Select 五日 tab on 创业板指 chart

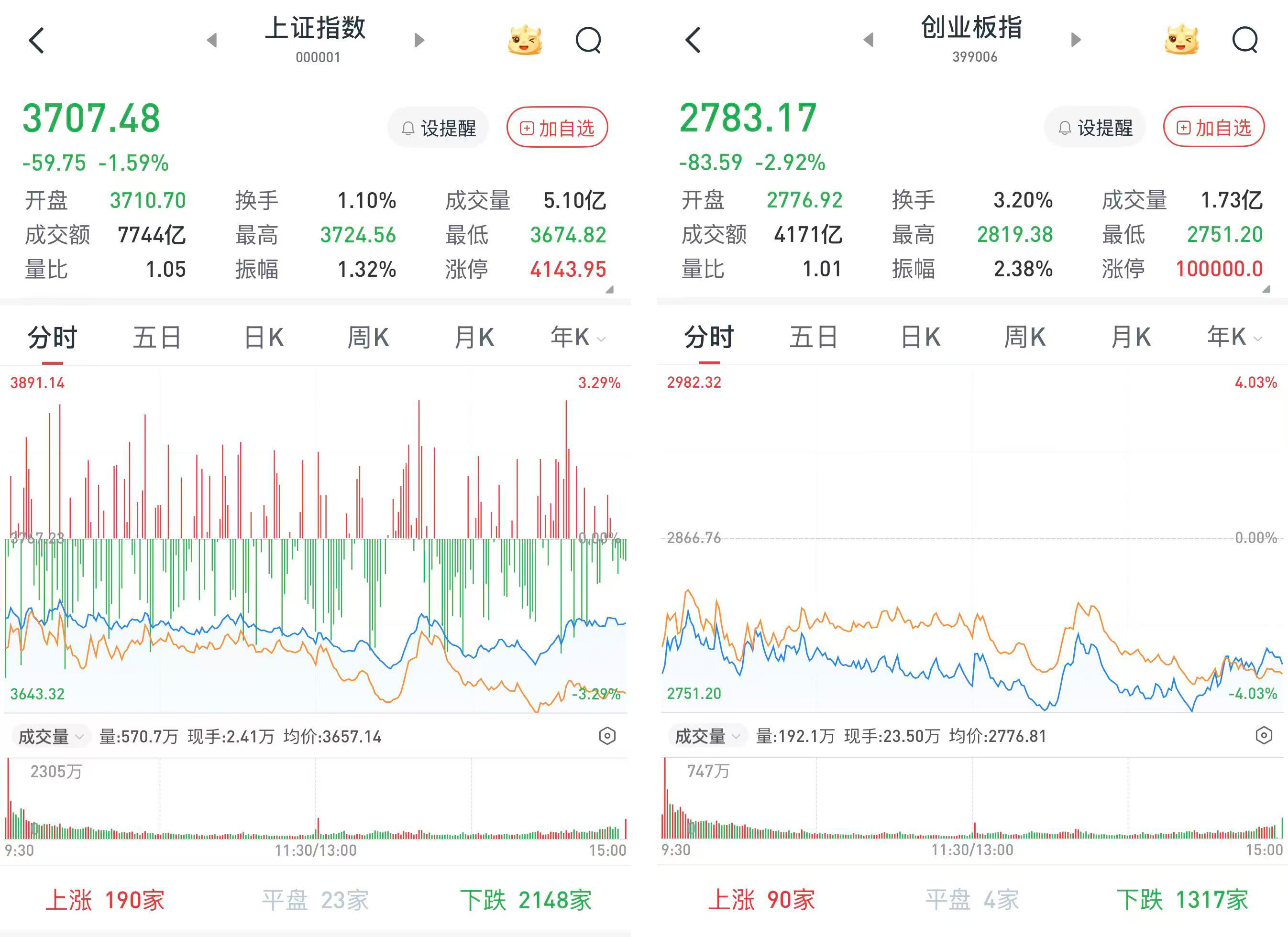tap(814, 337)
